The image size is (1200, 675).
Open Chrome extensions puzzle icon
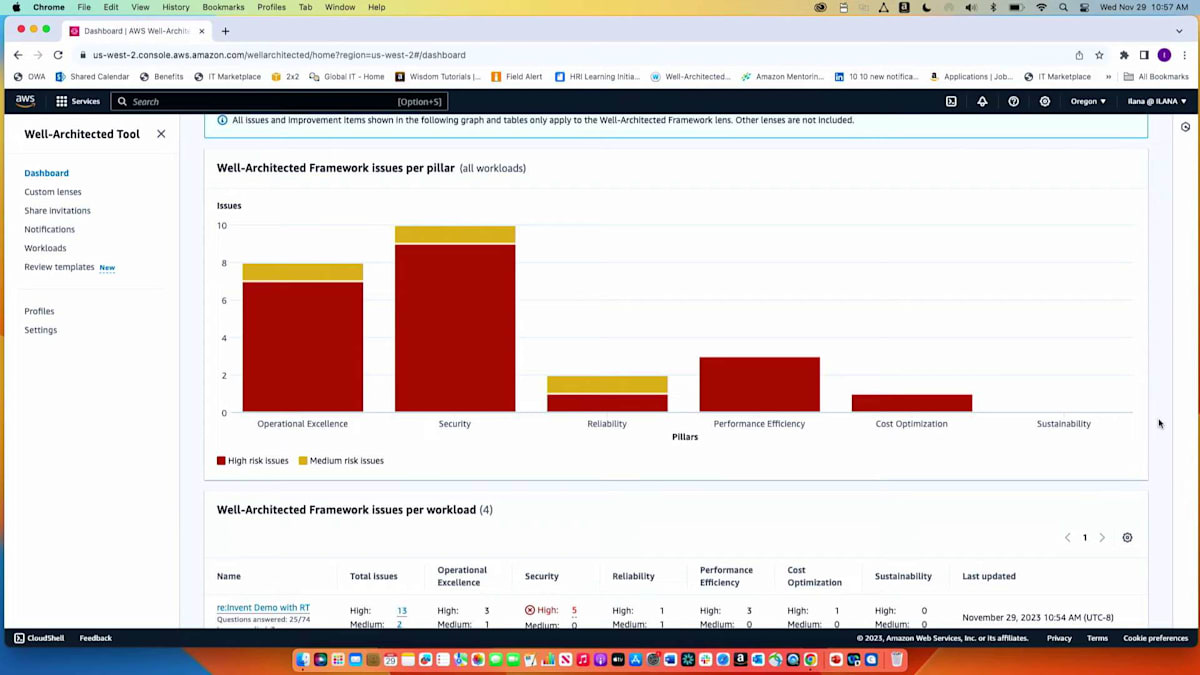click(x=1124, y=55)
